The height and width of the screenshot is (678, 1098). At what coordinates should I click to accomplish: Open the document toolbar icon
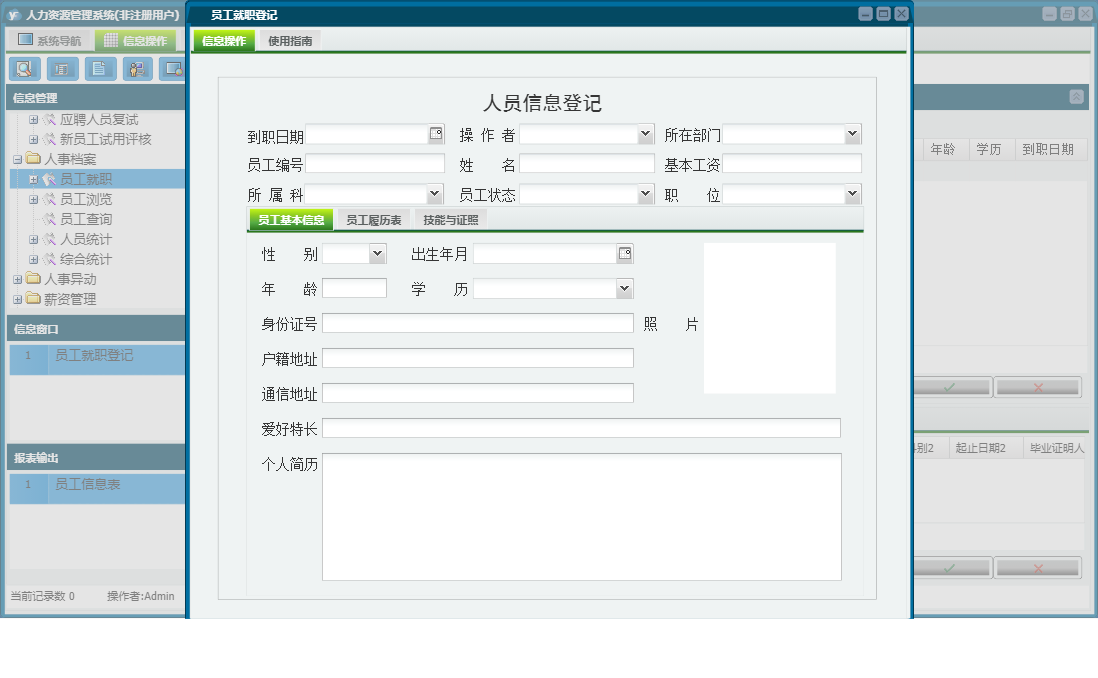click(100, 69)
